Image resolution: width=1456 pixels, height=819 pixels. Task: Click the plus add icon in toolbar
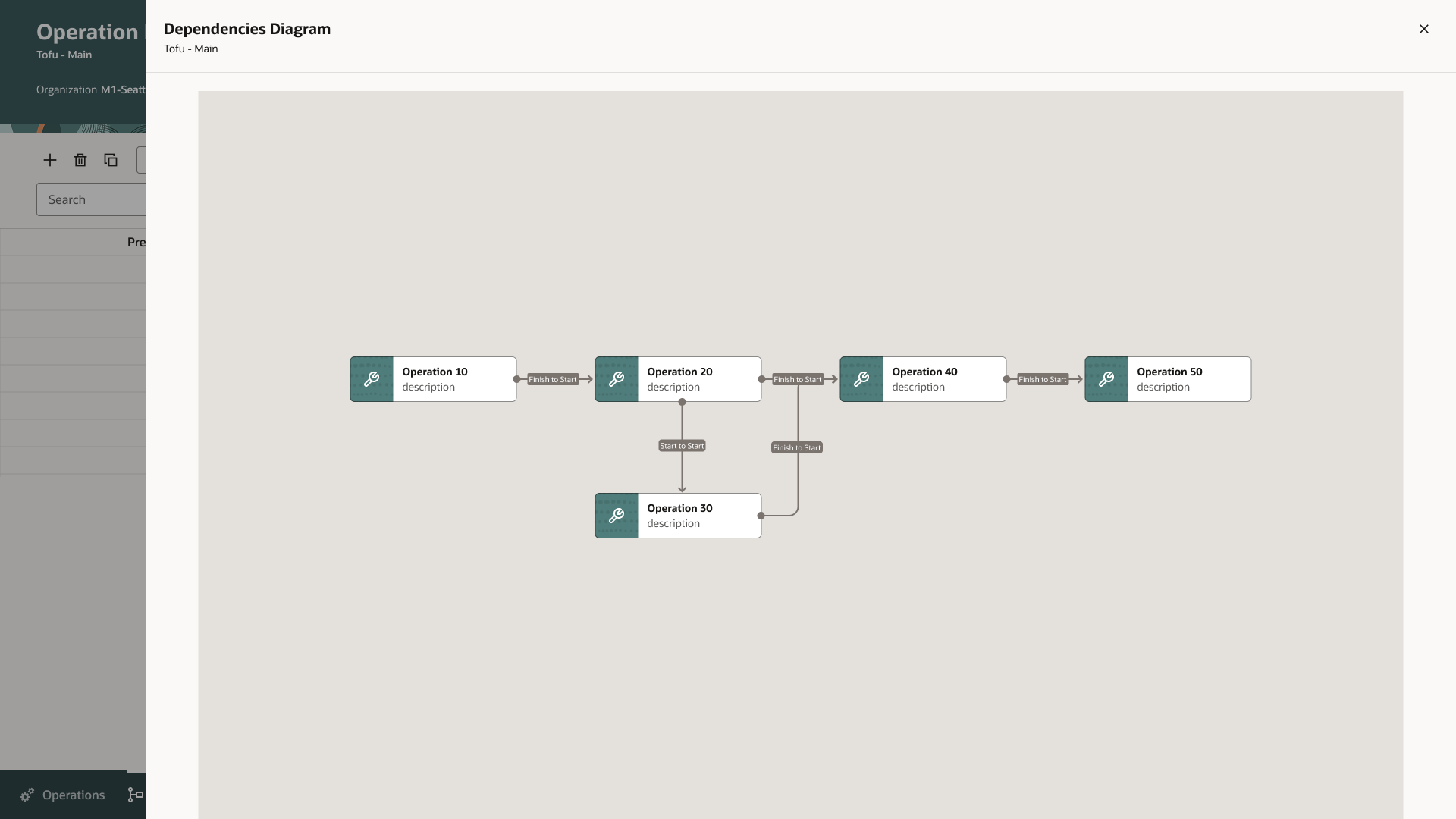coord(50,160)
